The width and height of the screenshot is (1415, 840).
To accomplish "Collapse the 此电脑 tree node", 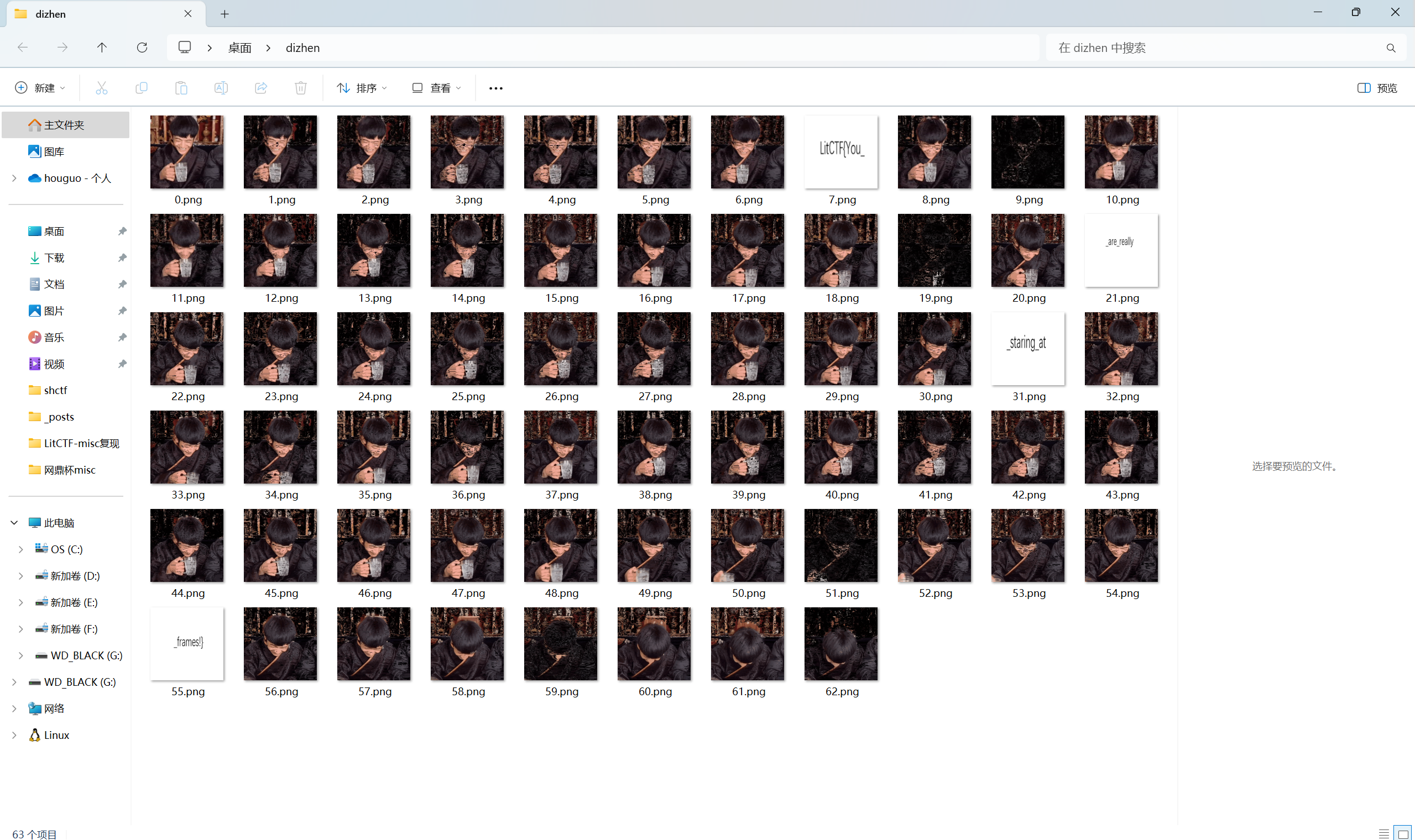I will 14,522.
